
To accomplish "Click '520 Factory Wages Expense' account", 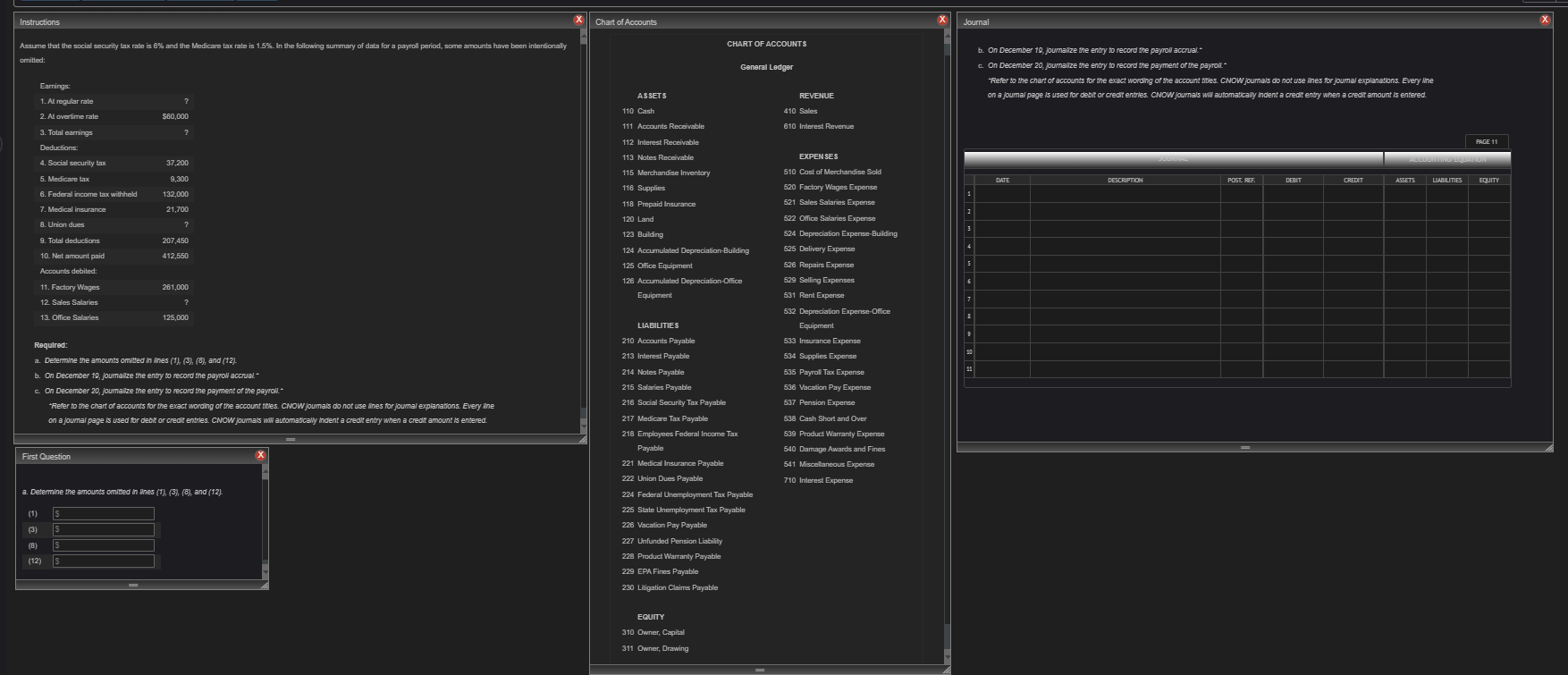I will pos(830,187).
